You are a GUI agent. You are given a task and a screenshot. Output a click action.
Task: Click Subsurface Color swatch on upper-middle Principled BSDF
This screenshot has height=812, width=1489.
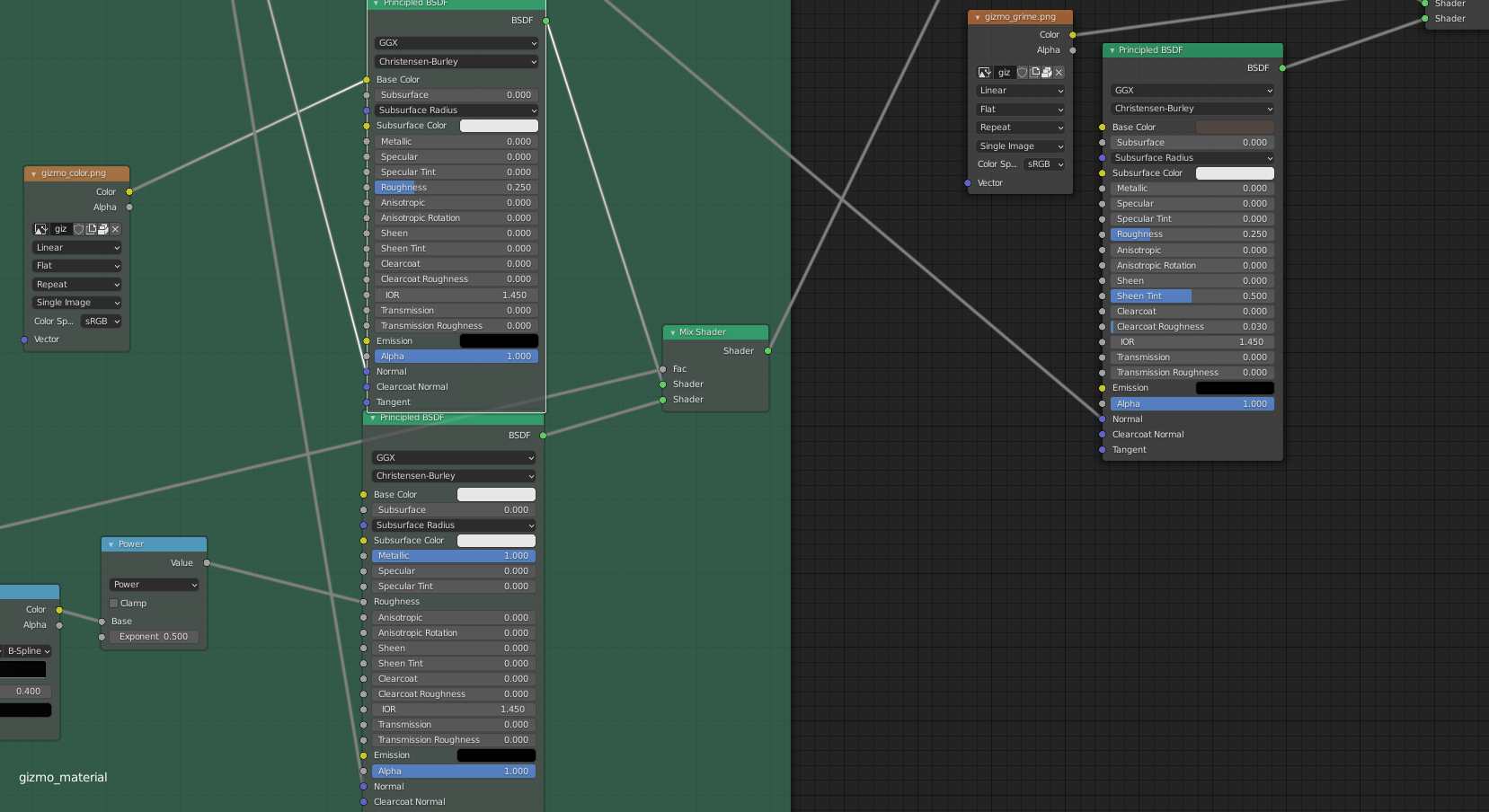pyautogui.click(x=499, y=126)
